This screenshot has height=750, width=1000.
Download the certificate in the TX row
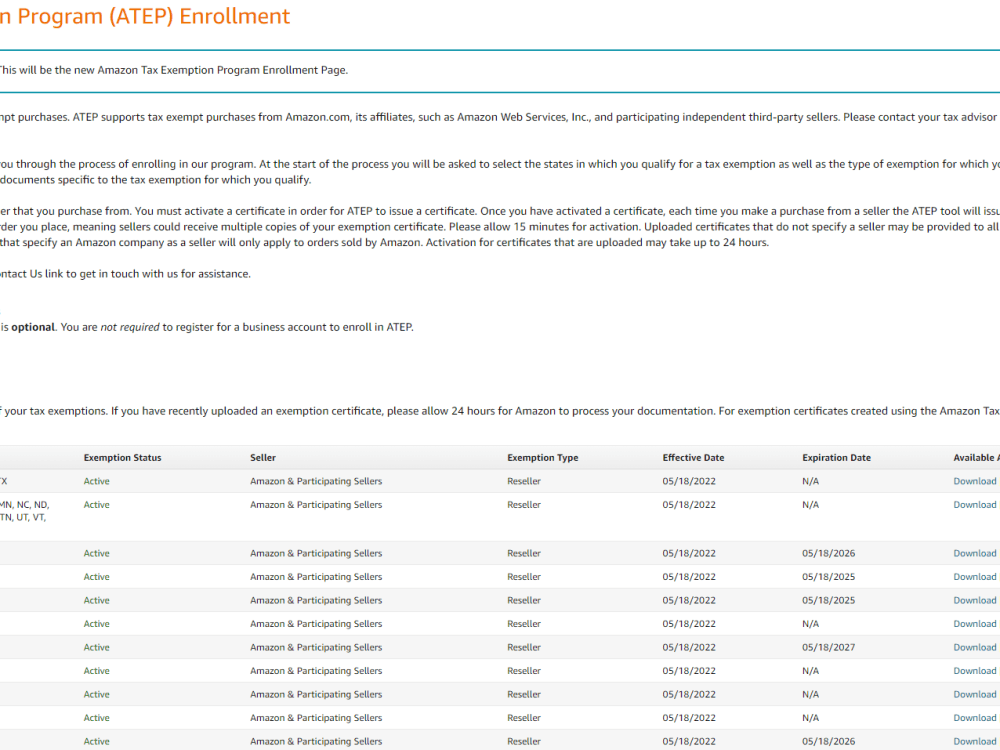coord(974,481)
